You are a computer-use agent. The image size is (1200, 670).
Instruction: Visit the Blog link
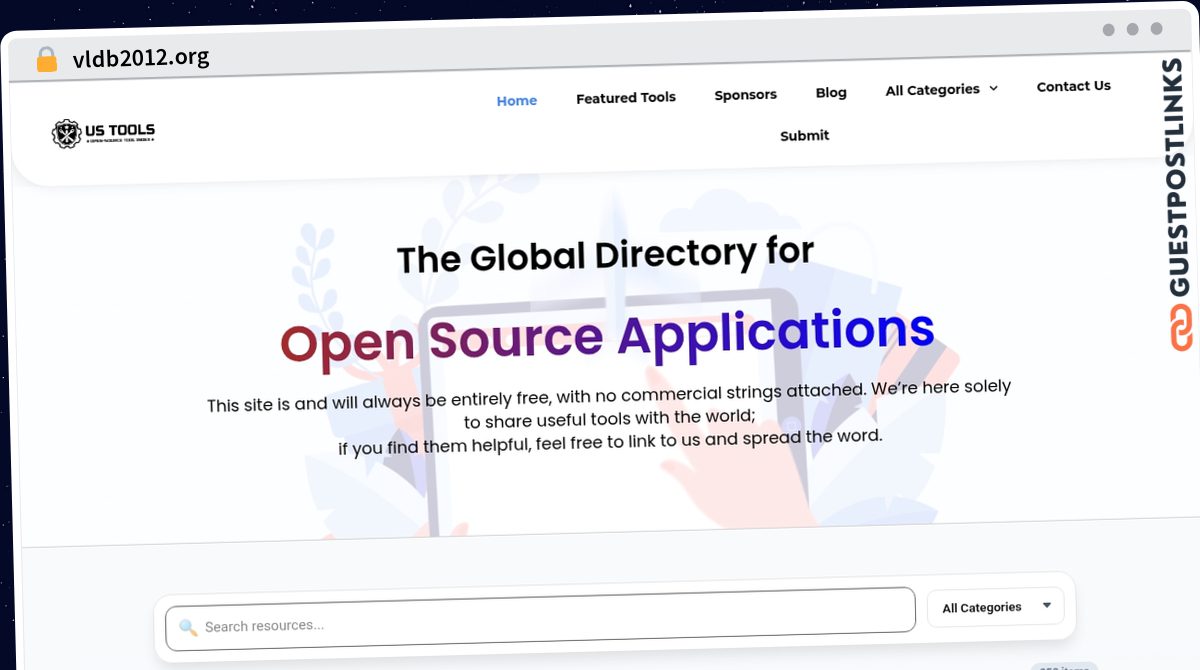(831, 92)
